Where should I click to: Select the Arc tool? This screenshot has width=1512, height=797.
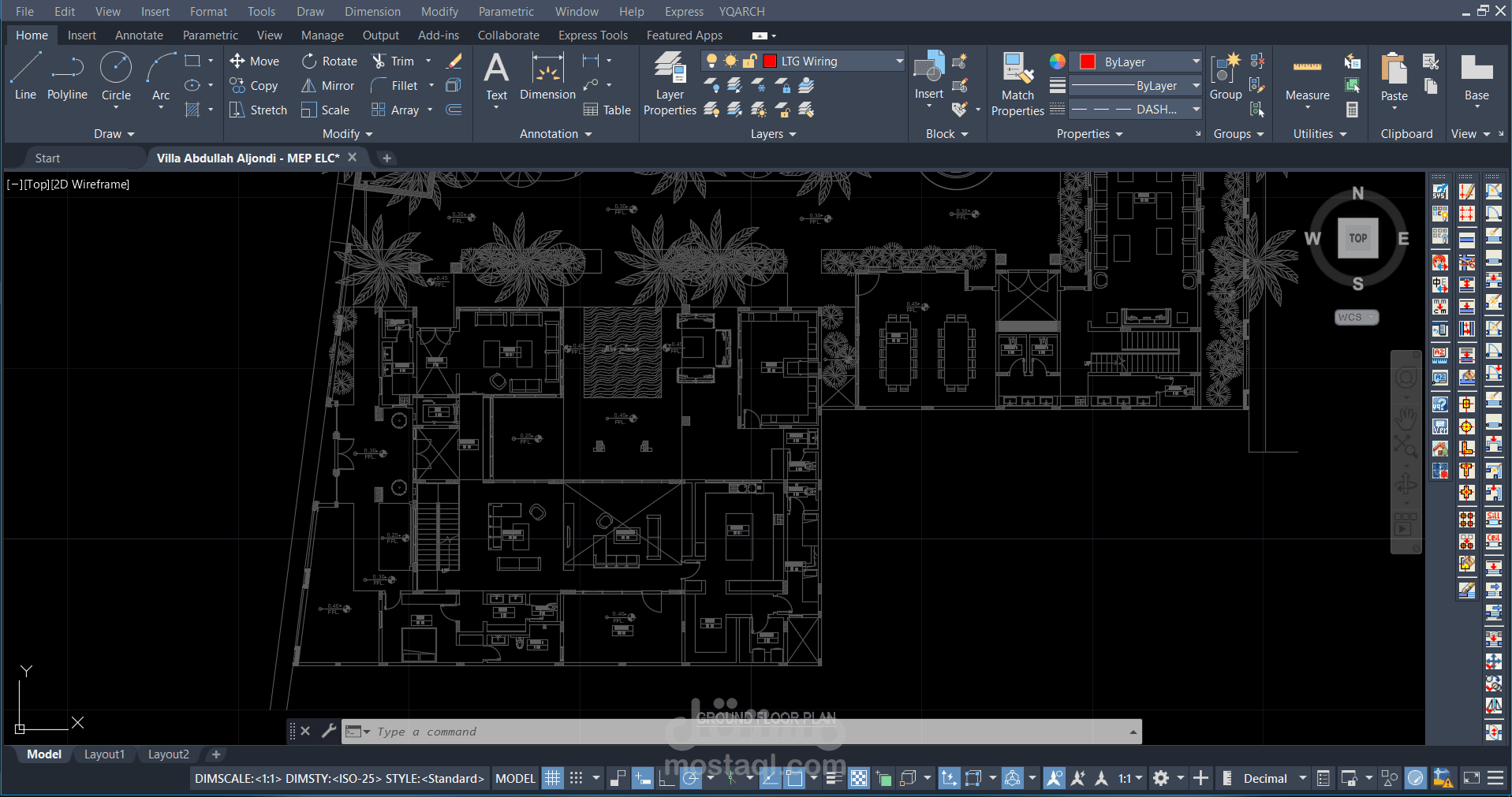[x=161, y=76]
